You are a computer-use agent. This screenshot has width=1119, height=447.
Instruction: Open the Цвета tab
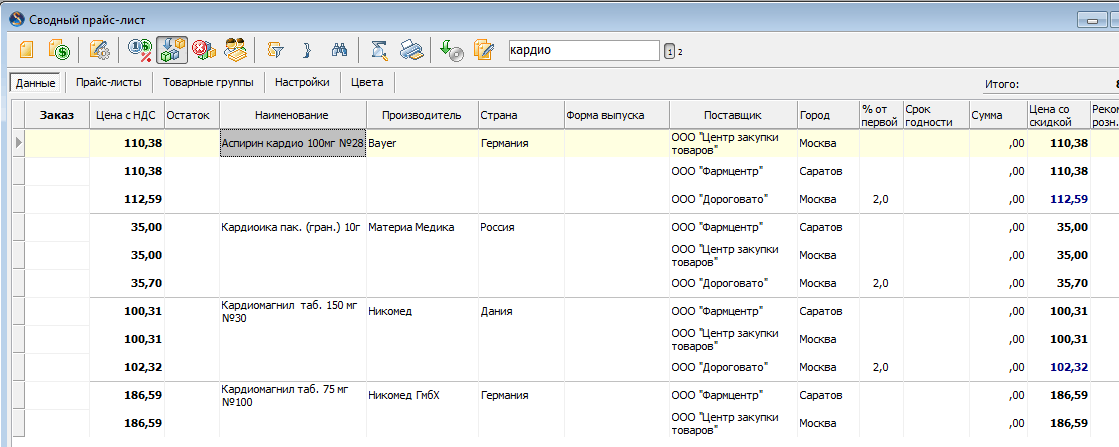click(x=368, y=83)
